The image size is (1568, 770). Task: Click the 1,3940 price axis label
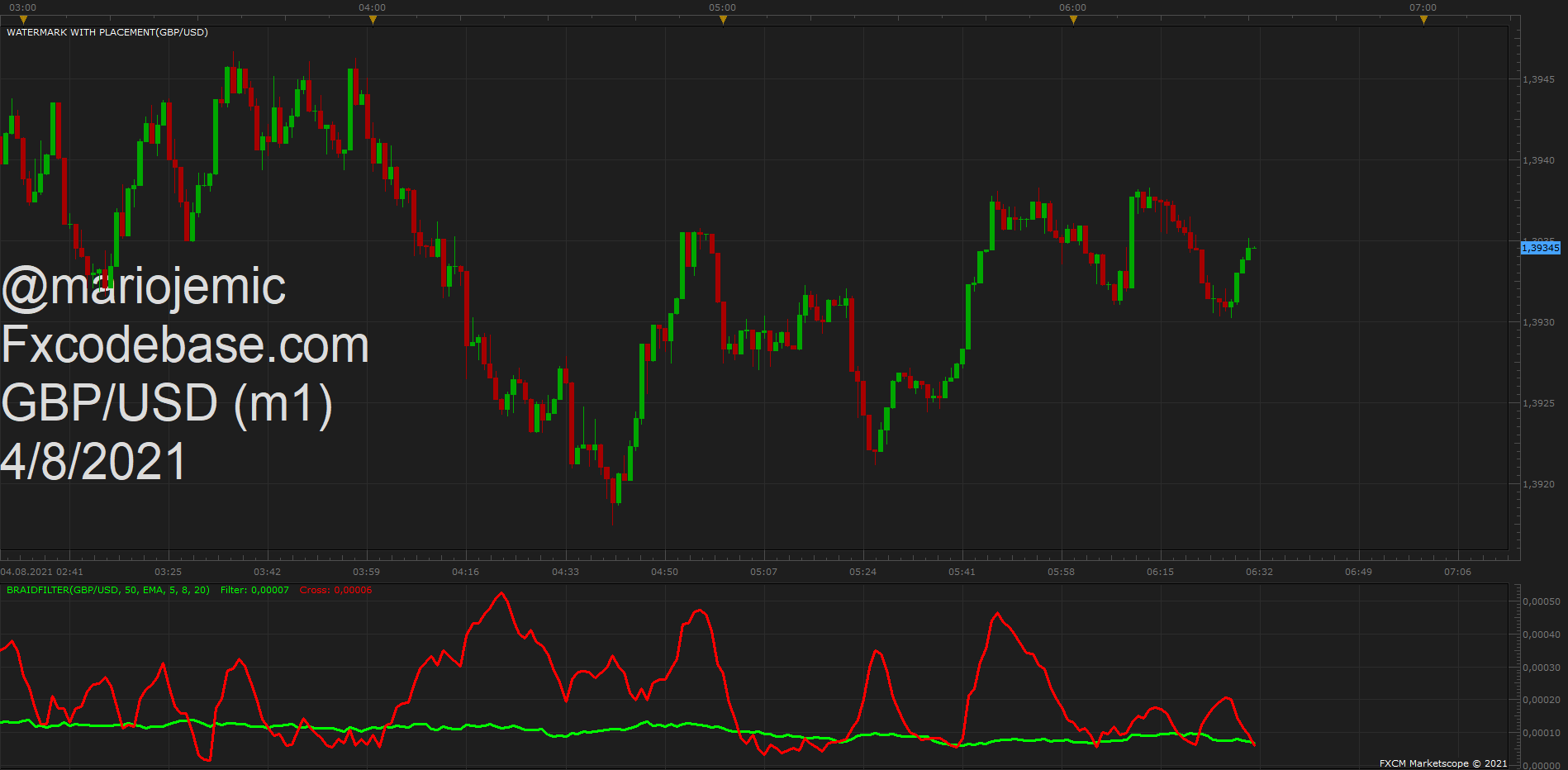coord(1538,160)
